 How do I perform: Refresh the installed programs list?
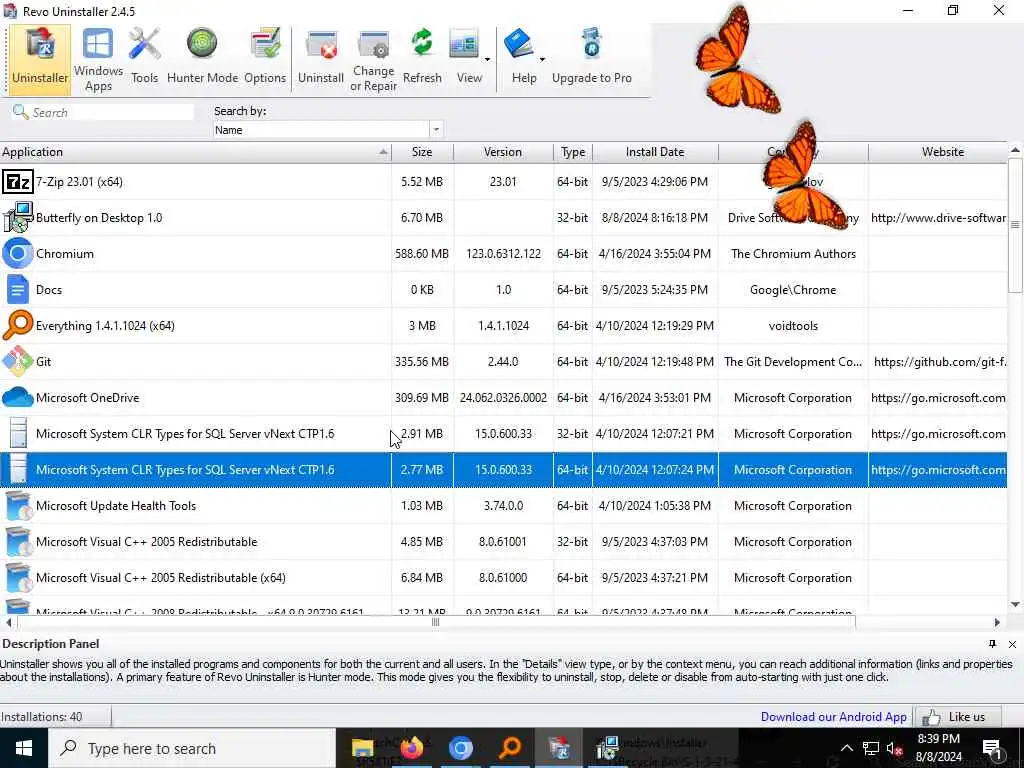click(x=422, y=59)
